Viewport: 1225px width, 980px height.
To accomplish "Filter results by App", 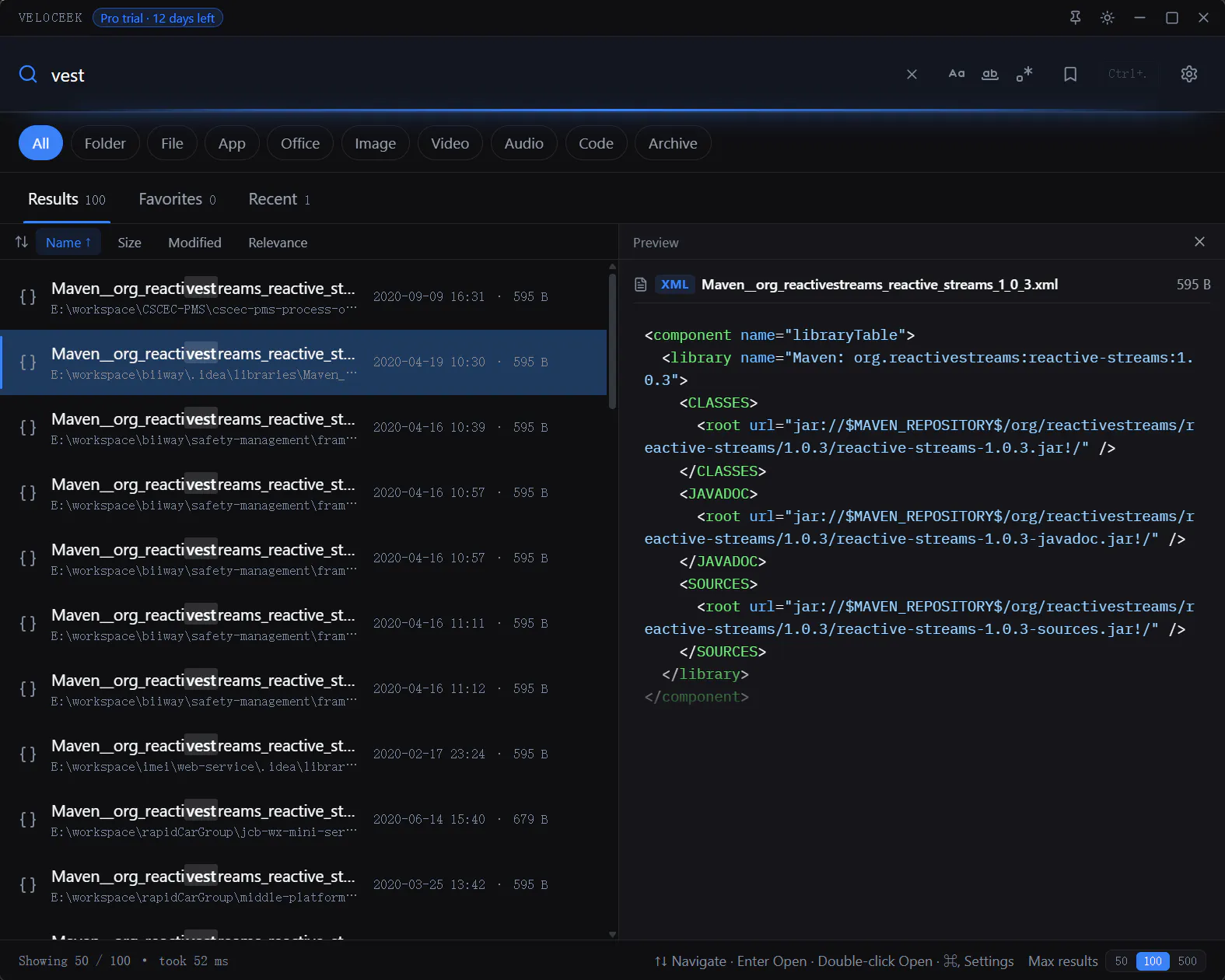I will tap(232, 143).
